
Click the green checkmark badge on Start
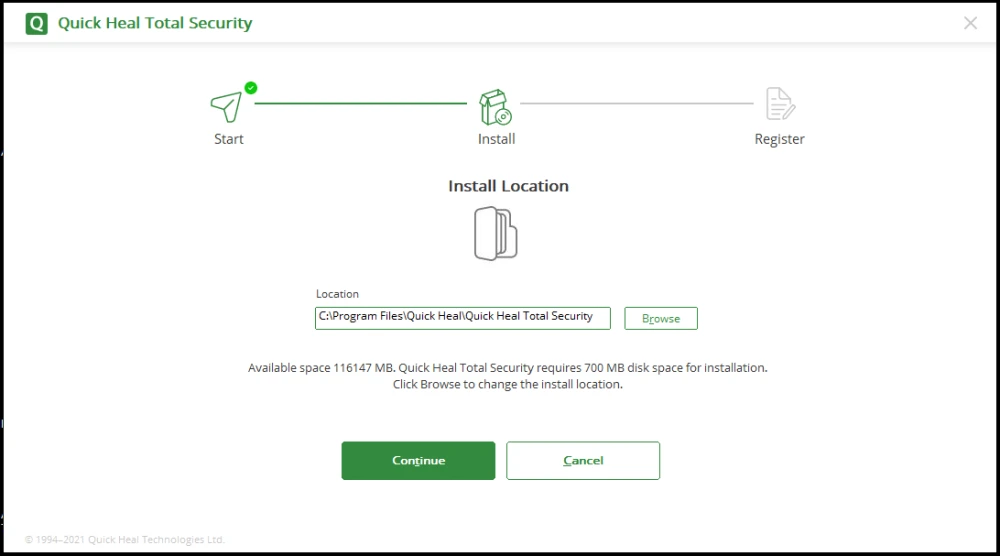[x=251, y=88]
